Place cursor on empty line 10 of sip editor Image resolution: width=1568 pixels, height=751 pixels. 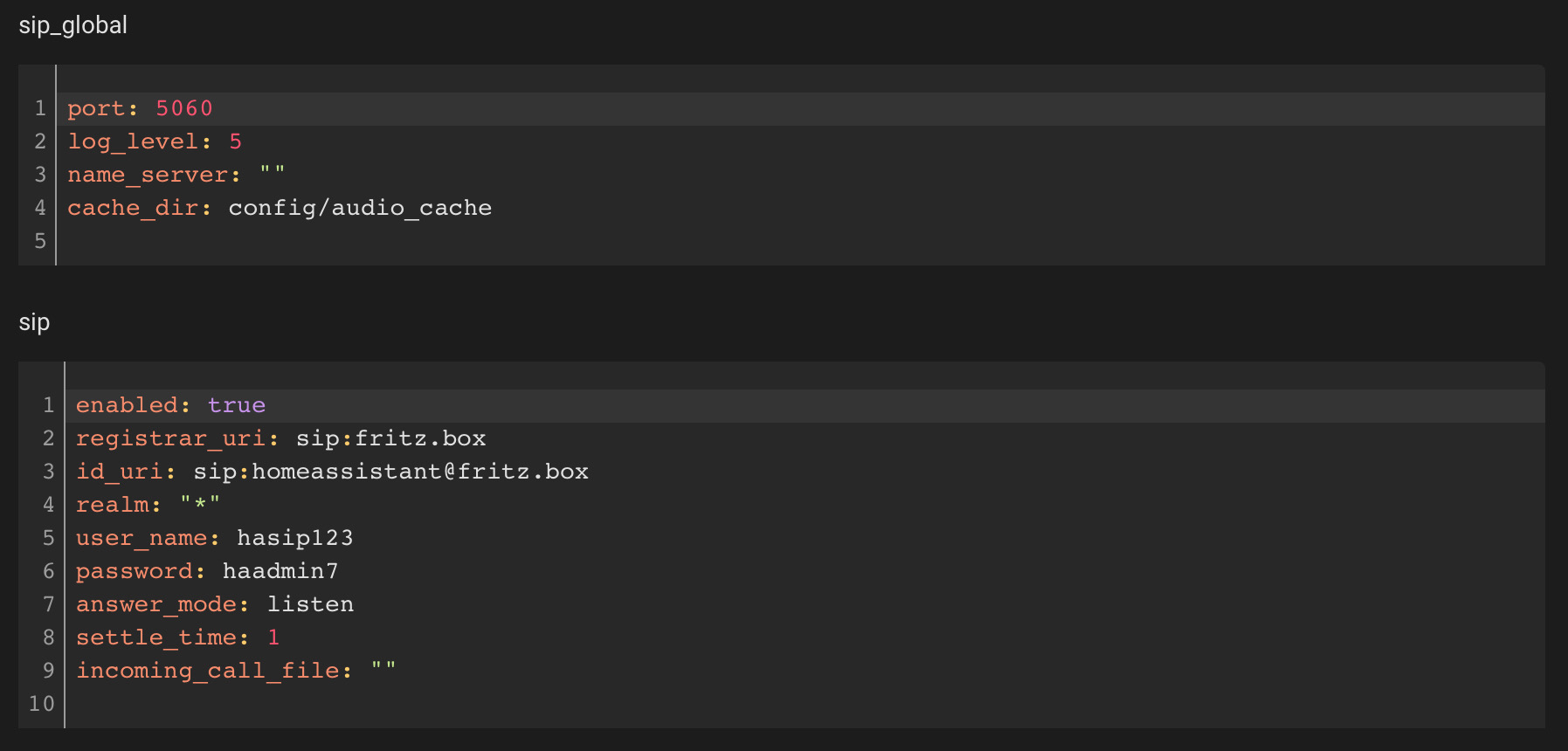point(805,704)
